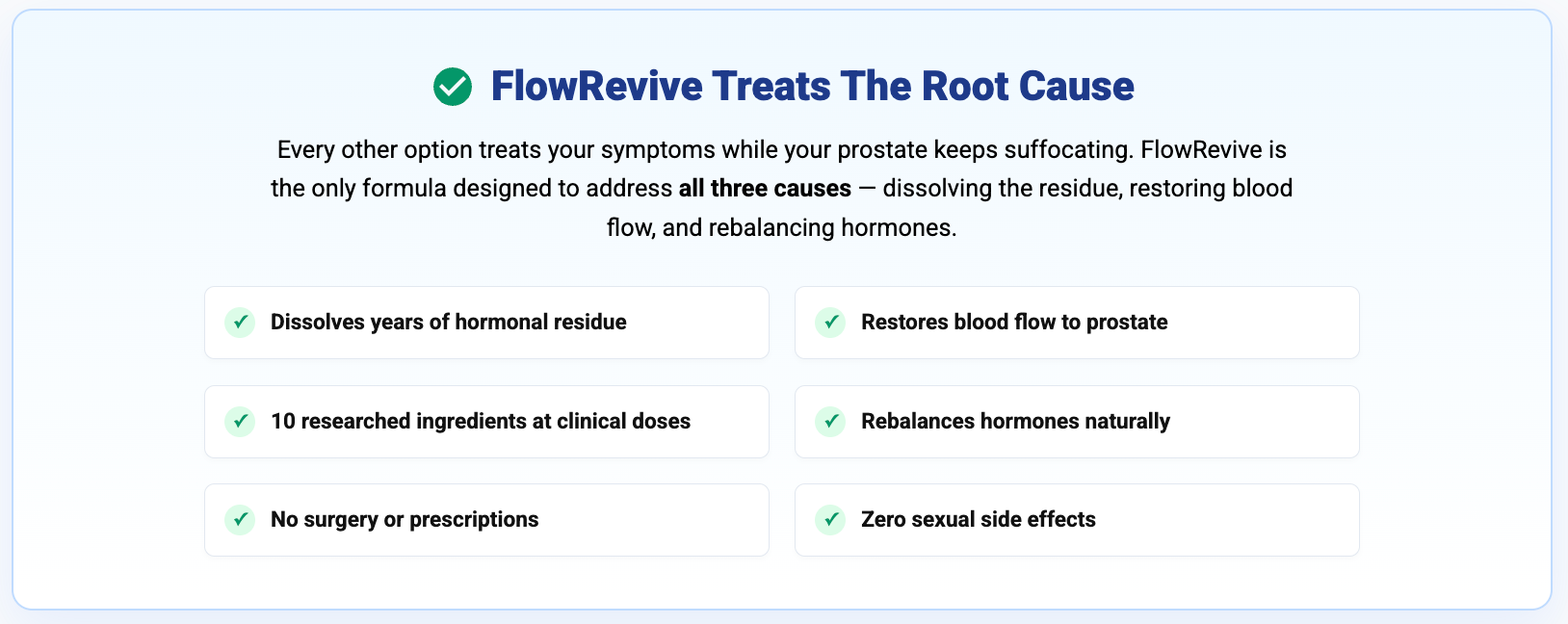The image size is (1568, 624).
Task: Click the checkmark icon for 'No surgery or prescriptions'
Action: [x=240, y=520]
